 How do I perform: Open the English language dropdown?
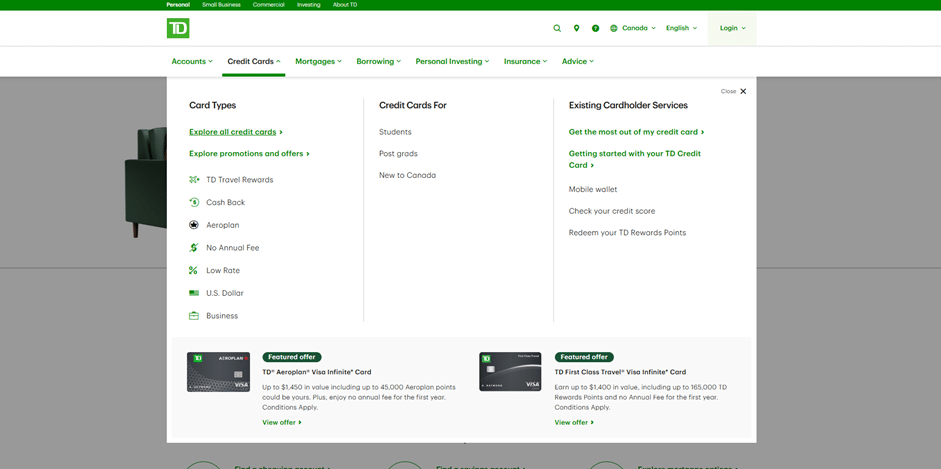click(681, 28)
